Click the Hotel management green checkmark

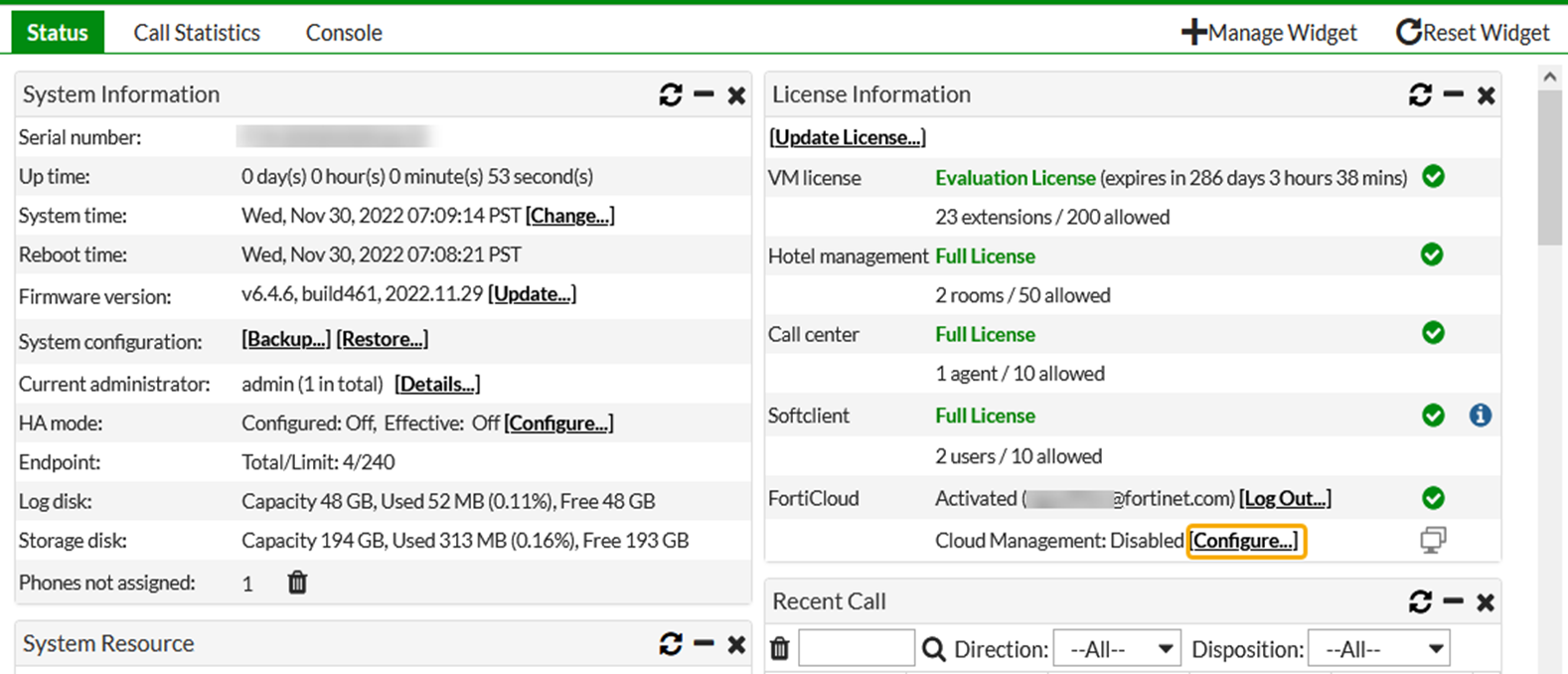(1432, 255)
